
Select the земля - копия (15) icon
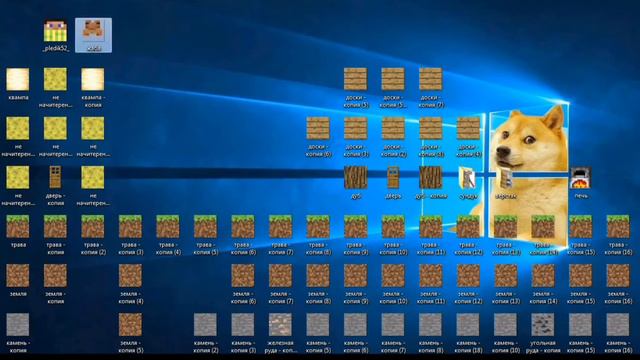point(580,275)
